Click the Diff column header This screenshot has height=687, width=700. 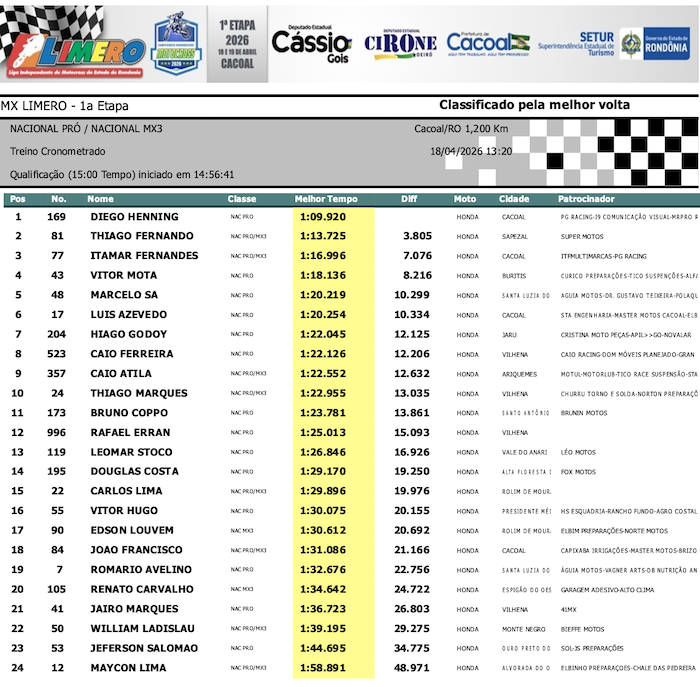409,199
